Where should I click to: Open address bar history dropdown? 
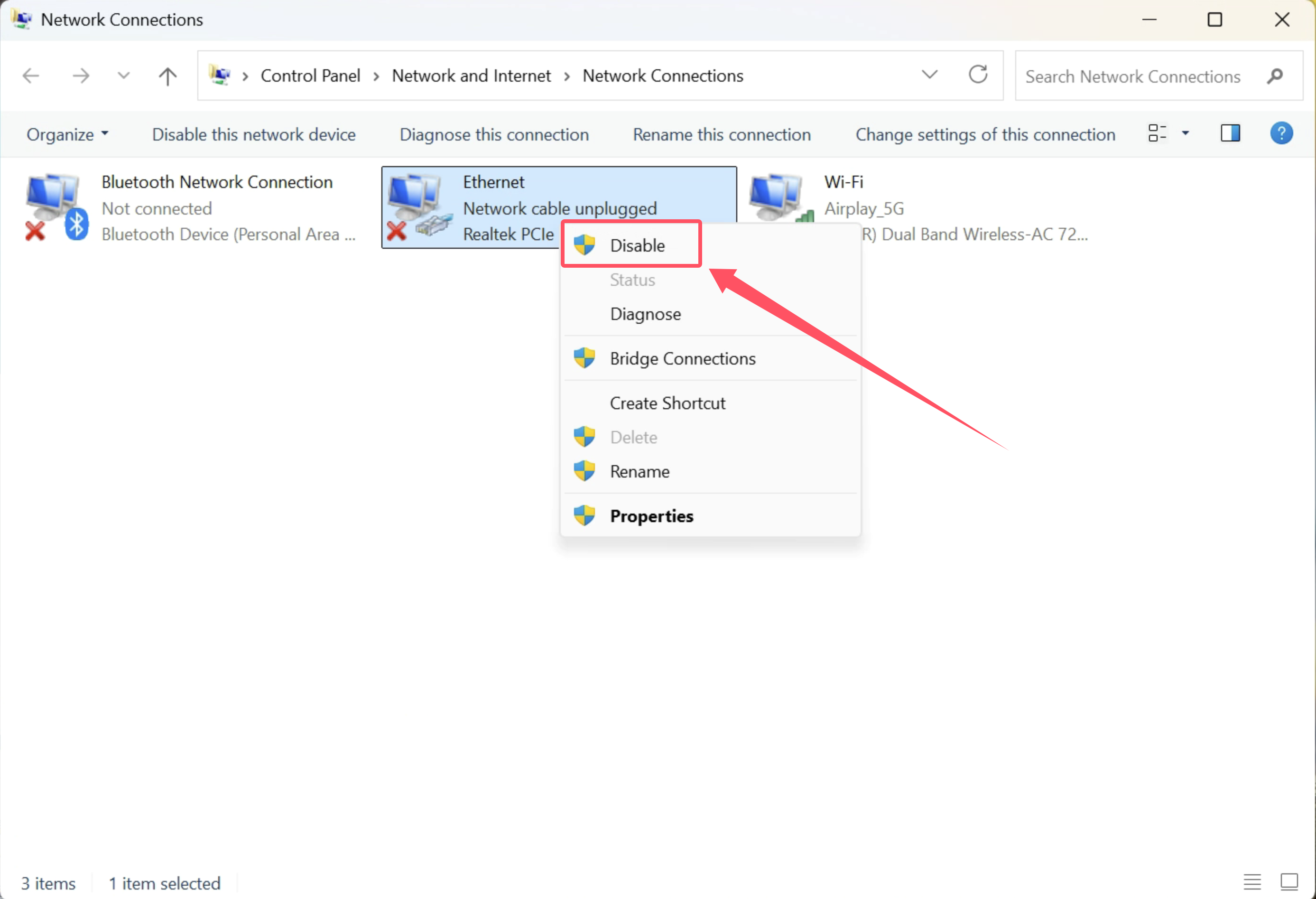tap(930, 75)
